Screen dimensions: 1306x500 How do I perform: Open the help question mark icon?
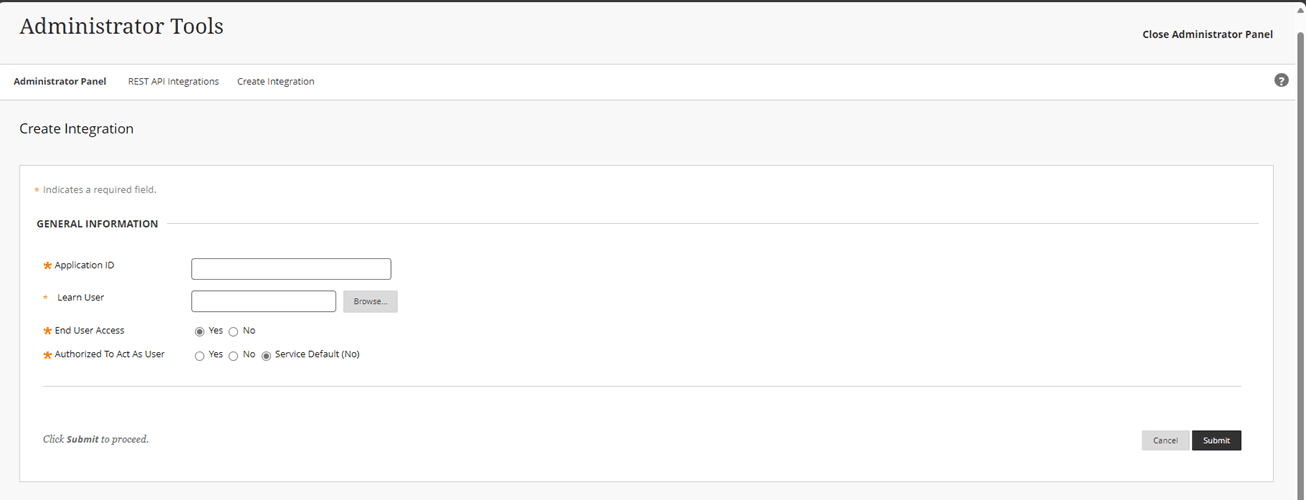(x=1281, y=80)
